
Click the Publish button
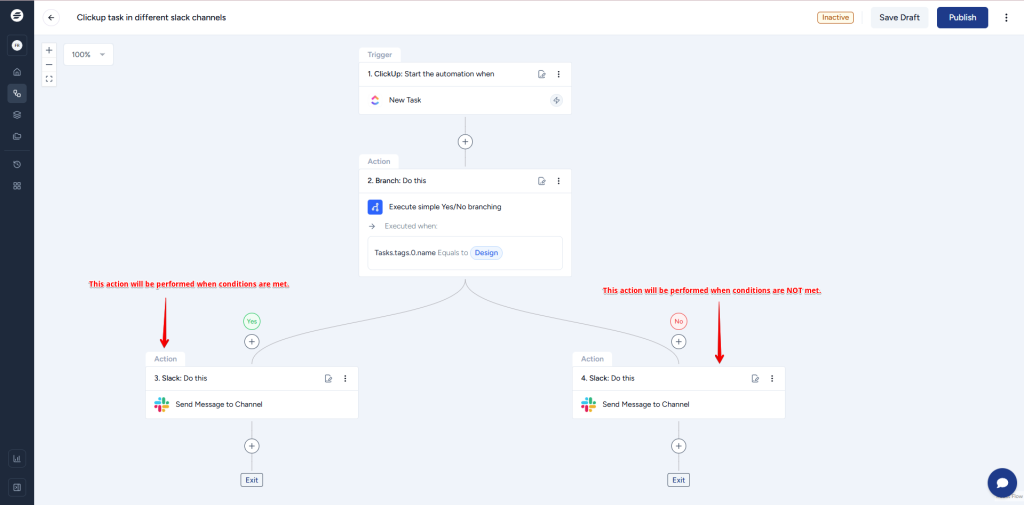(x=962, y=18)
